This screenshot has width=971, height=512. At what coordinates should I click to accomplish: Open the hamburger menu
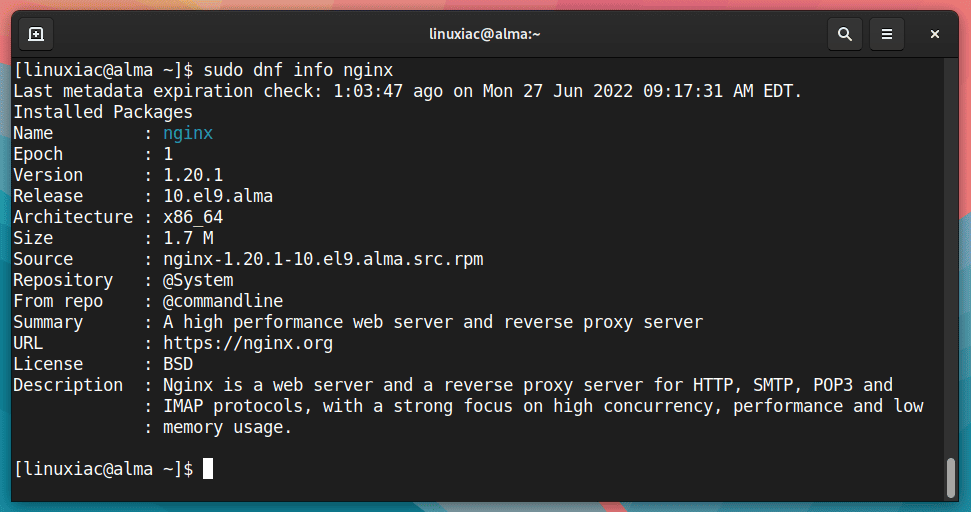tap(887, 34)
